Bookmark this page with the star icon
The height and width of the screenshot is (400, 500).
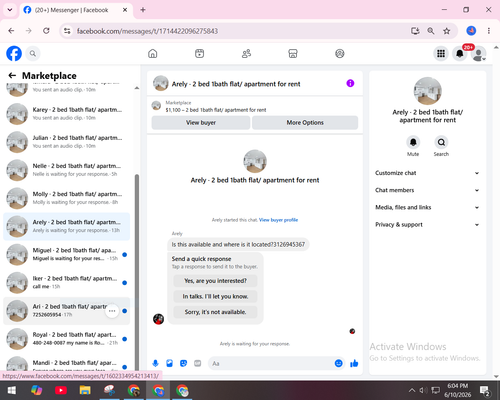click(447, 31)
